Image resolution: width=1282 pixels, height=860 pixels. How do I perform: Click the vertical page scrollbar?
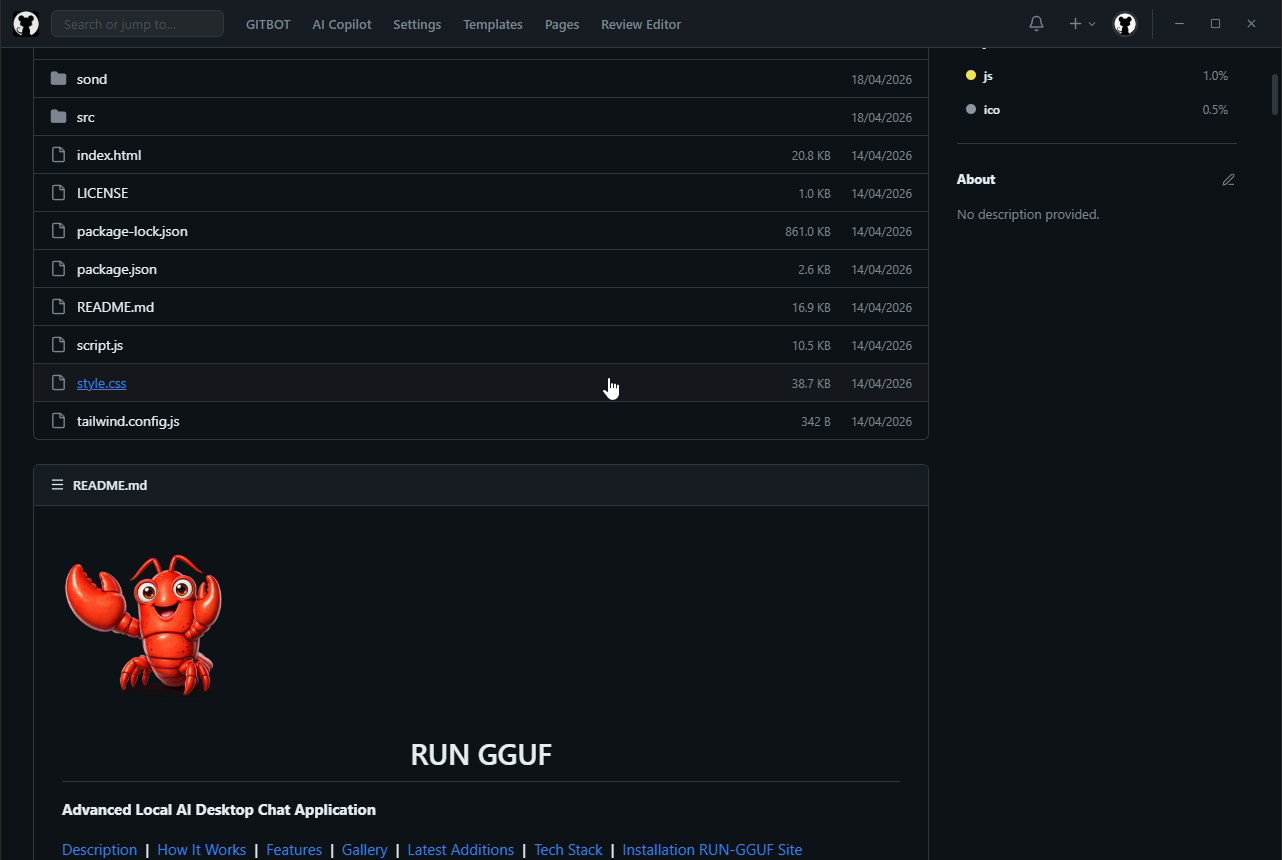[1274, 95]
